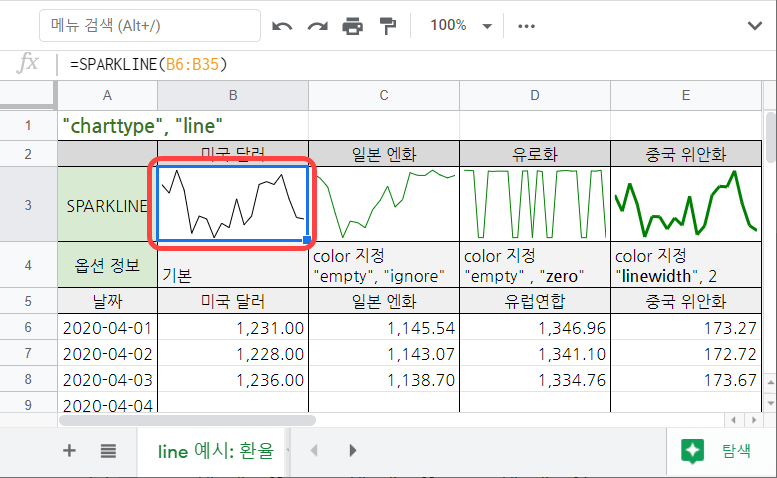777x478 pixels.
Task: Click the Undo arrow icon
Action: point(282,26)
